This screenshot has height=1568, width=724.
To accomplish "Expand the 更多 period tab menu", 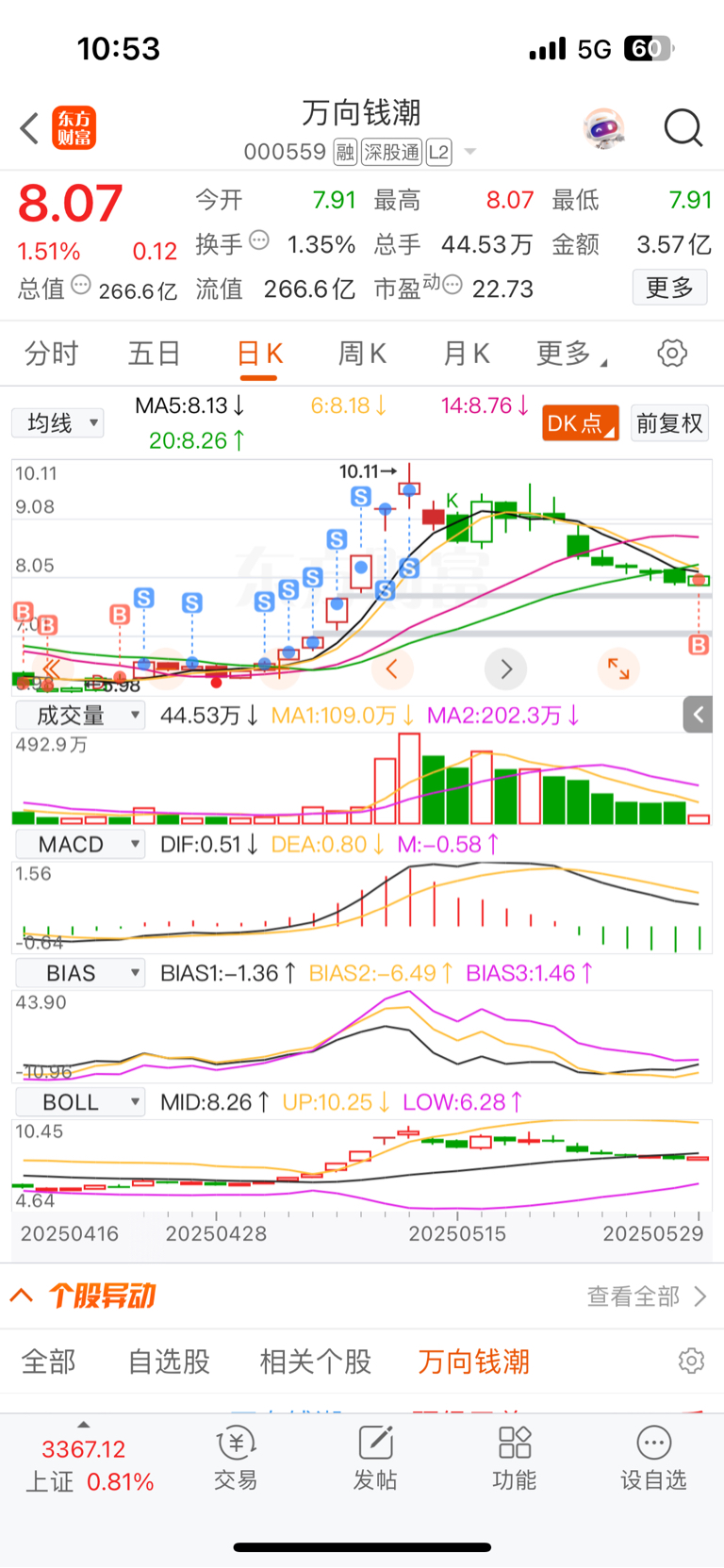I will point(571,354).
